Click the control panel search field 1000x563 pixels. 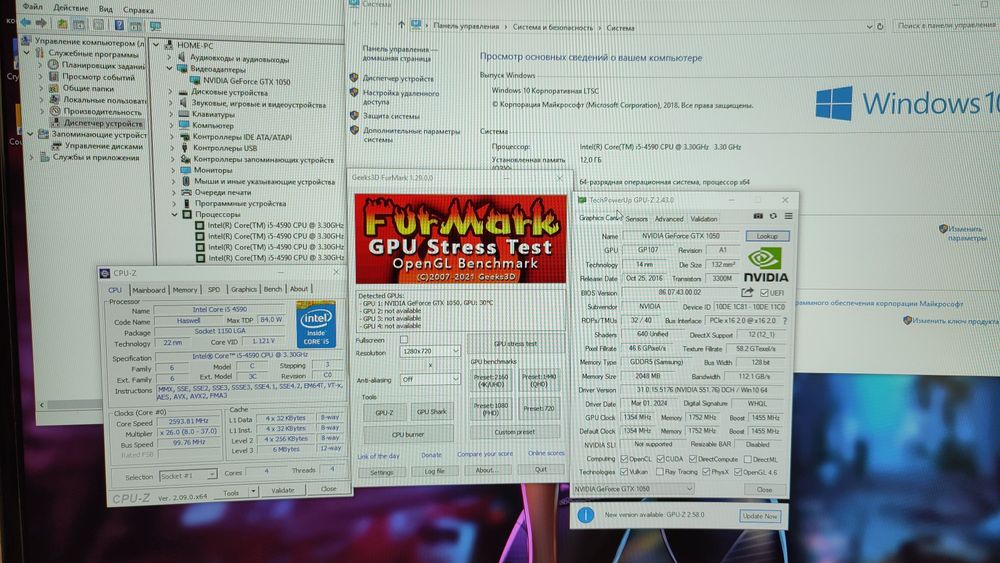point(946,26)
